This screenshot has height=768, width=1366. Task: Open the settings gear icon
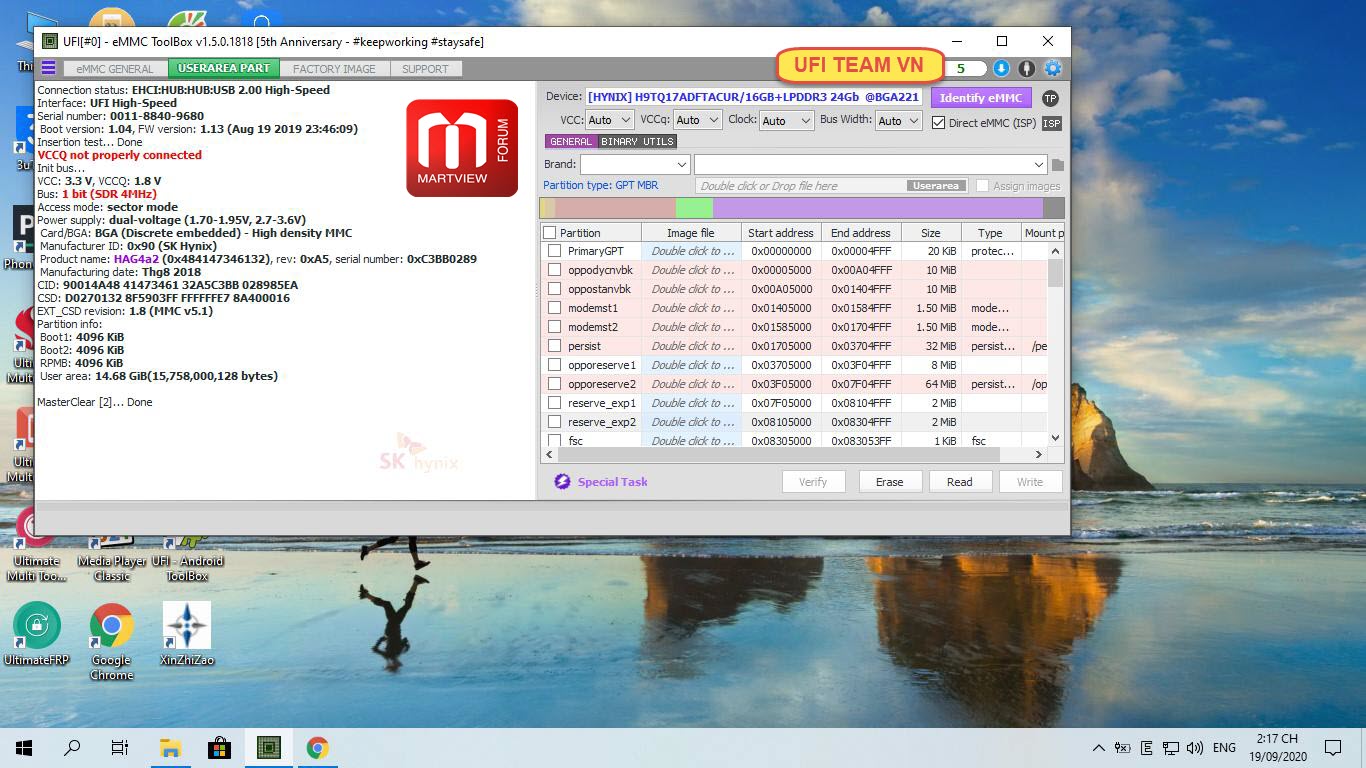(x=1053, y=68)
